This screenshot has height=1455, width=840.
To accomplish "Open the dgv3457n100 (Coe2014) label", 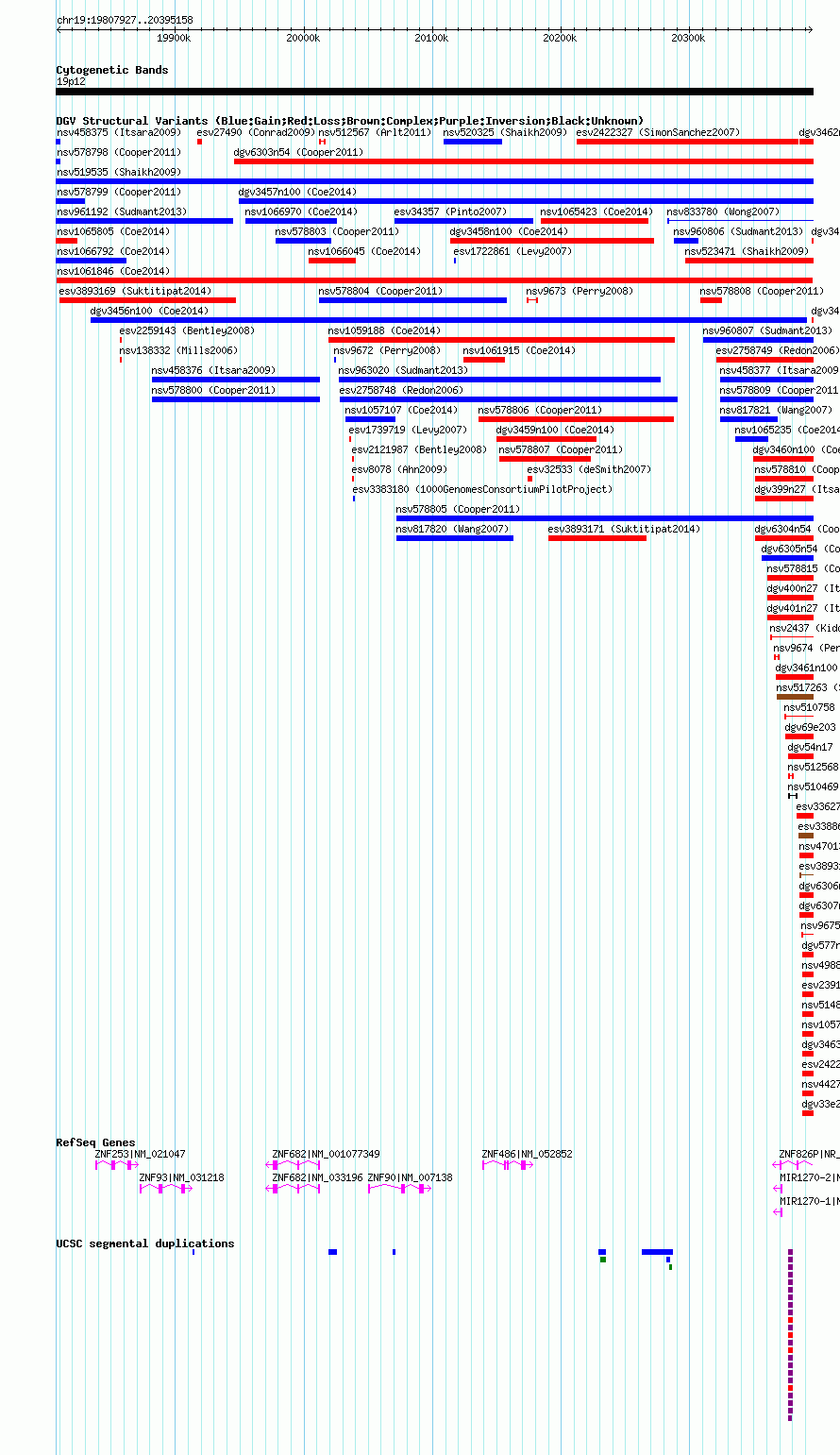I will [297, 192].
